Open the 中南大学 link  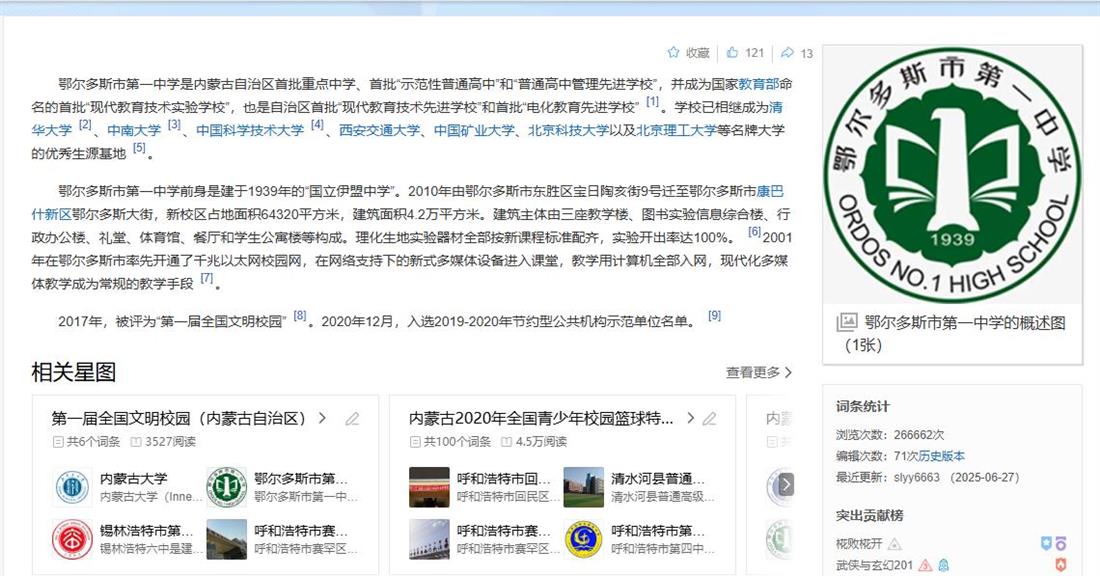click(134, 130)
